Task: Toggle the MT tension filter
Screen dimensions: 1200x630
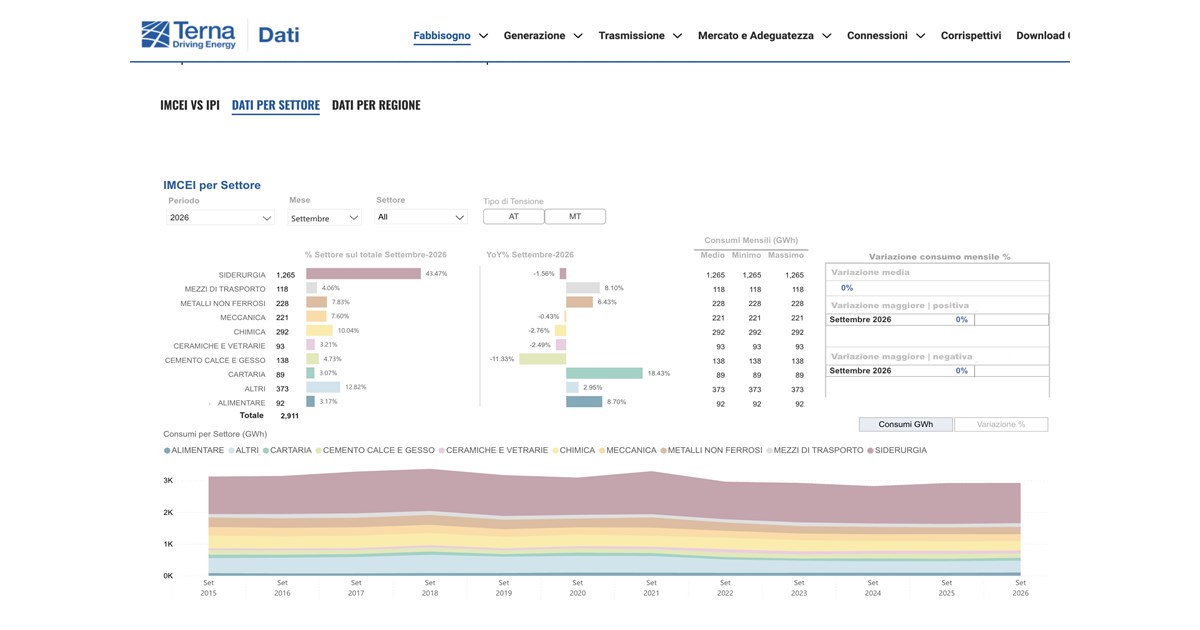Action: coord(575,216)
